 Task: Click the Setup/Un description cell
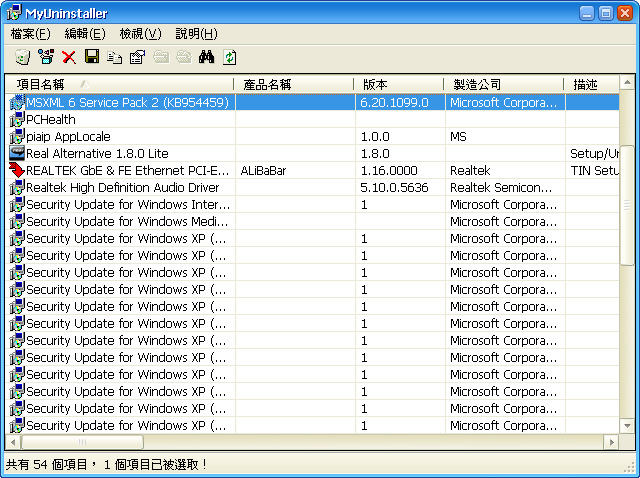coord(594,153)
